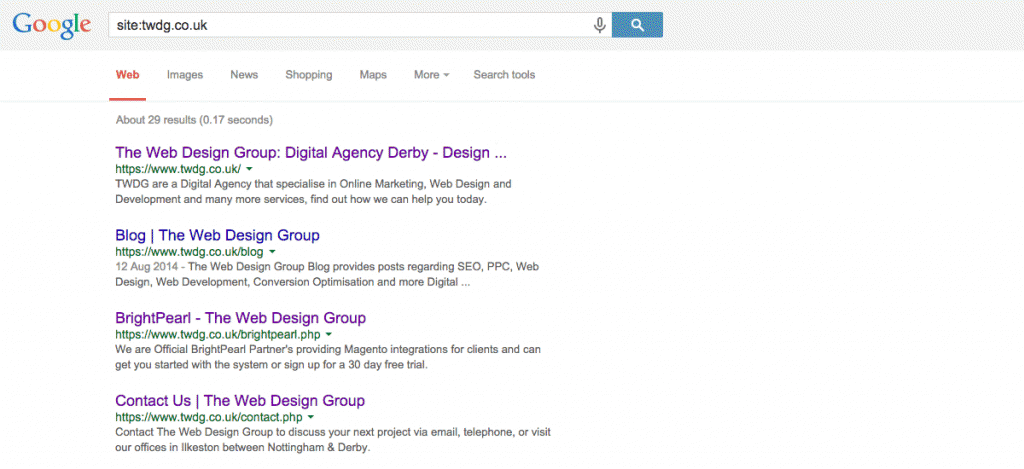This screenshot has height=469, width=1024.
Task: Open Search tools options
Action: click(504, 75)
